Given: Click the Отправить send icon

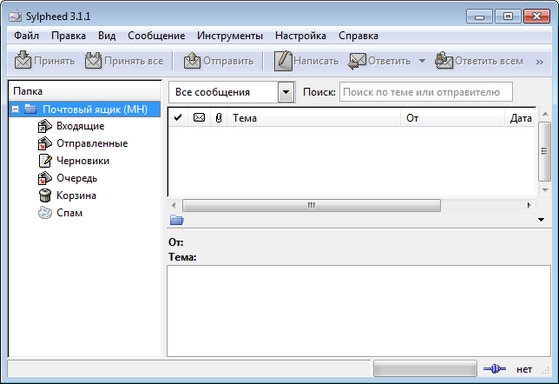Looking at the screenshot, I should pyautogui.click(x=192, y=60).
